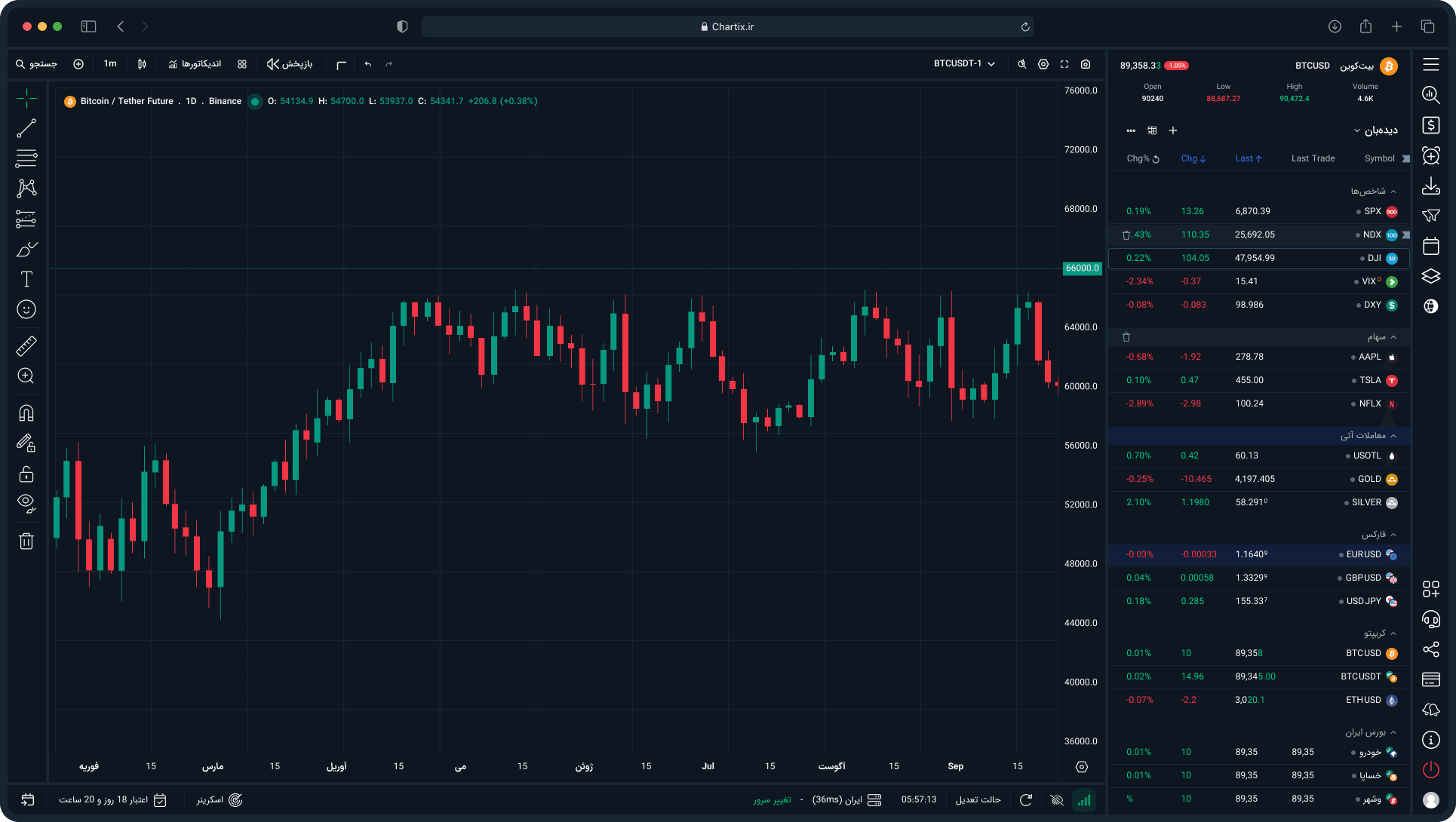This screenshot has width=1456, height=822.
Task: Toggle the adjust mode حالت تعدیل
Action: click(978, 799)
